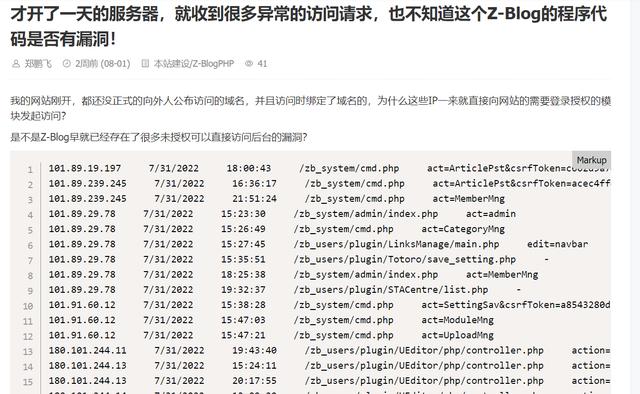Click the paragraph starting 是不是Z-Blog

coord(159,137)
